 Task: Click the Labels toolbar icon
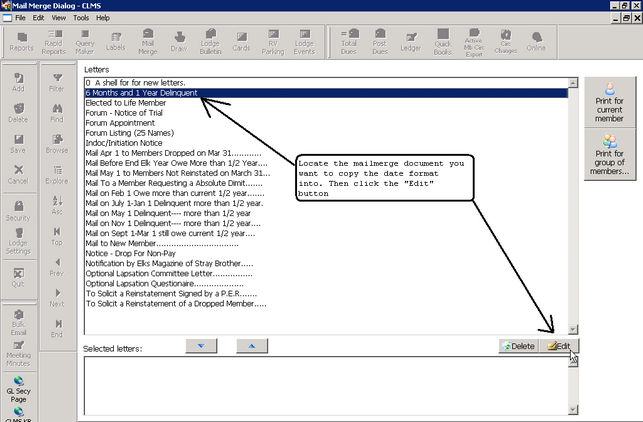click(x=116, y=42)
